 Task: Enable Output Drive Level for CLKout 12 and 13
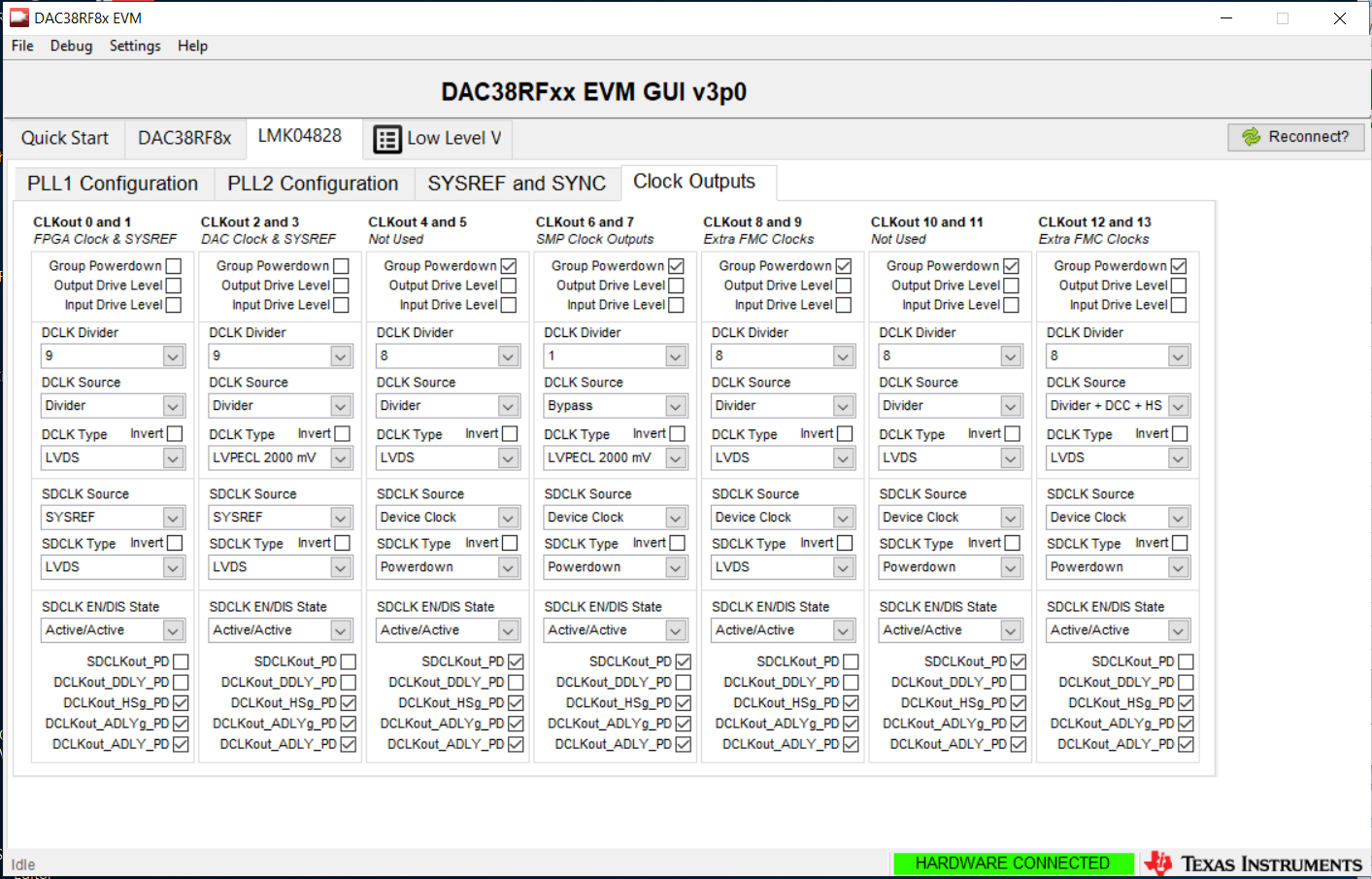click(1179, 286)
